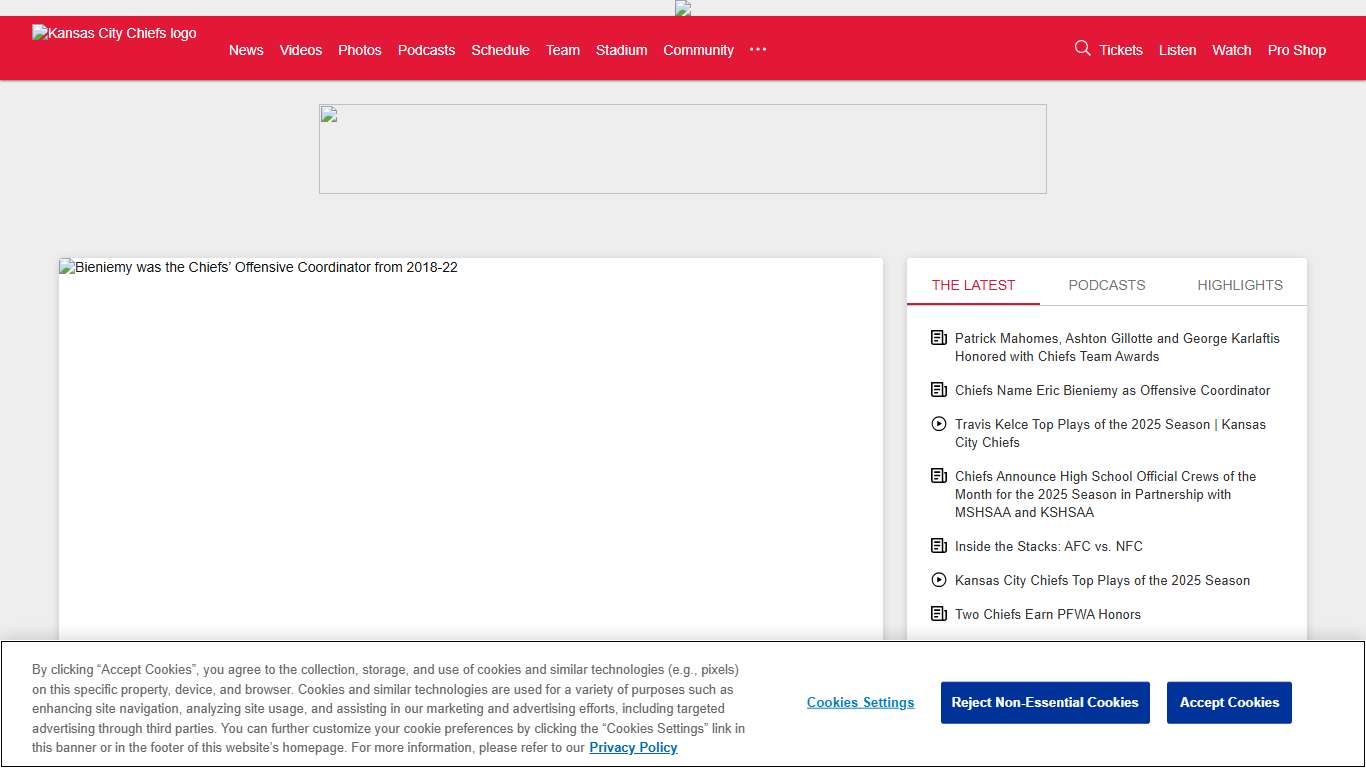
Task: Open the Stadium navigation item
Action: coord(621,50)
